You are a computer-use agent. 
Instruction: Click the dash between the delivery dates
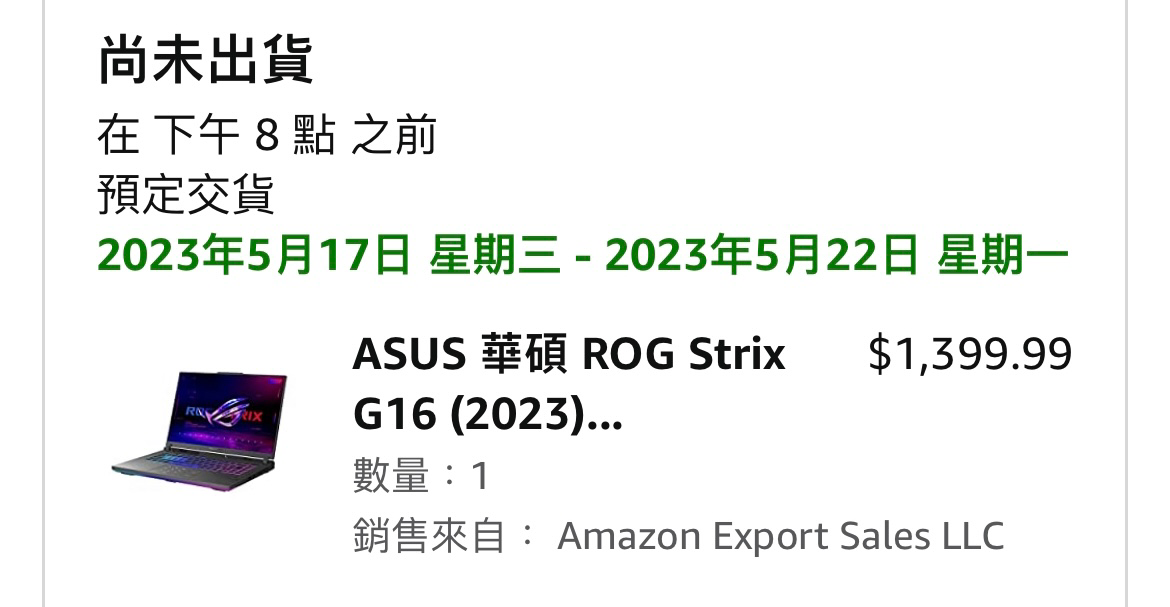pos(584,258)
